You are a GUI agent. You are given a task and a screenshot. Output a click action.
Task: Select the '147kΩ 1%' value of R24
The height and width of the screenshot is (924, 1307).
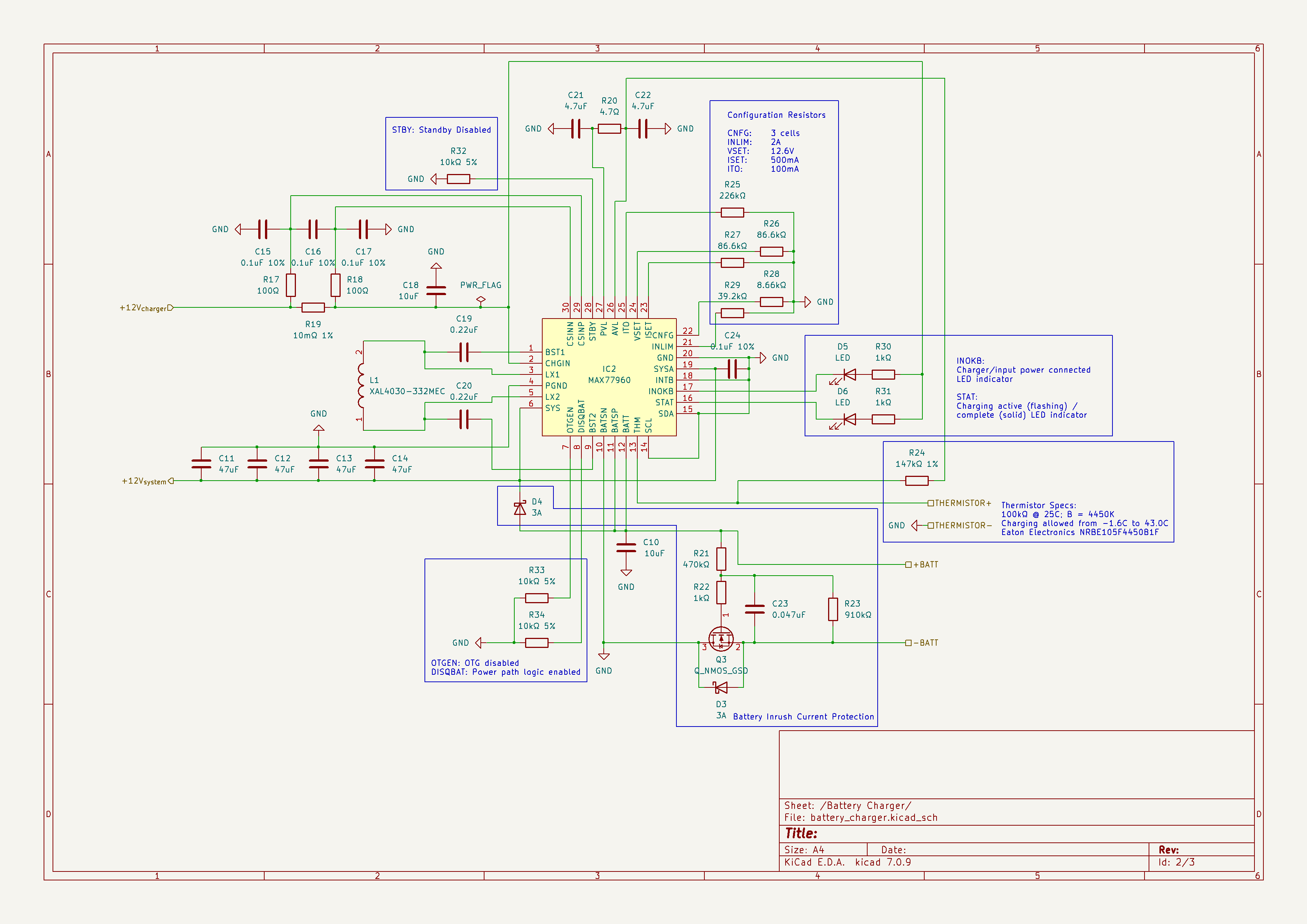pos(916,464)
